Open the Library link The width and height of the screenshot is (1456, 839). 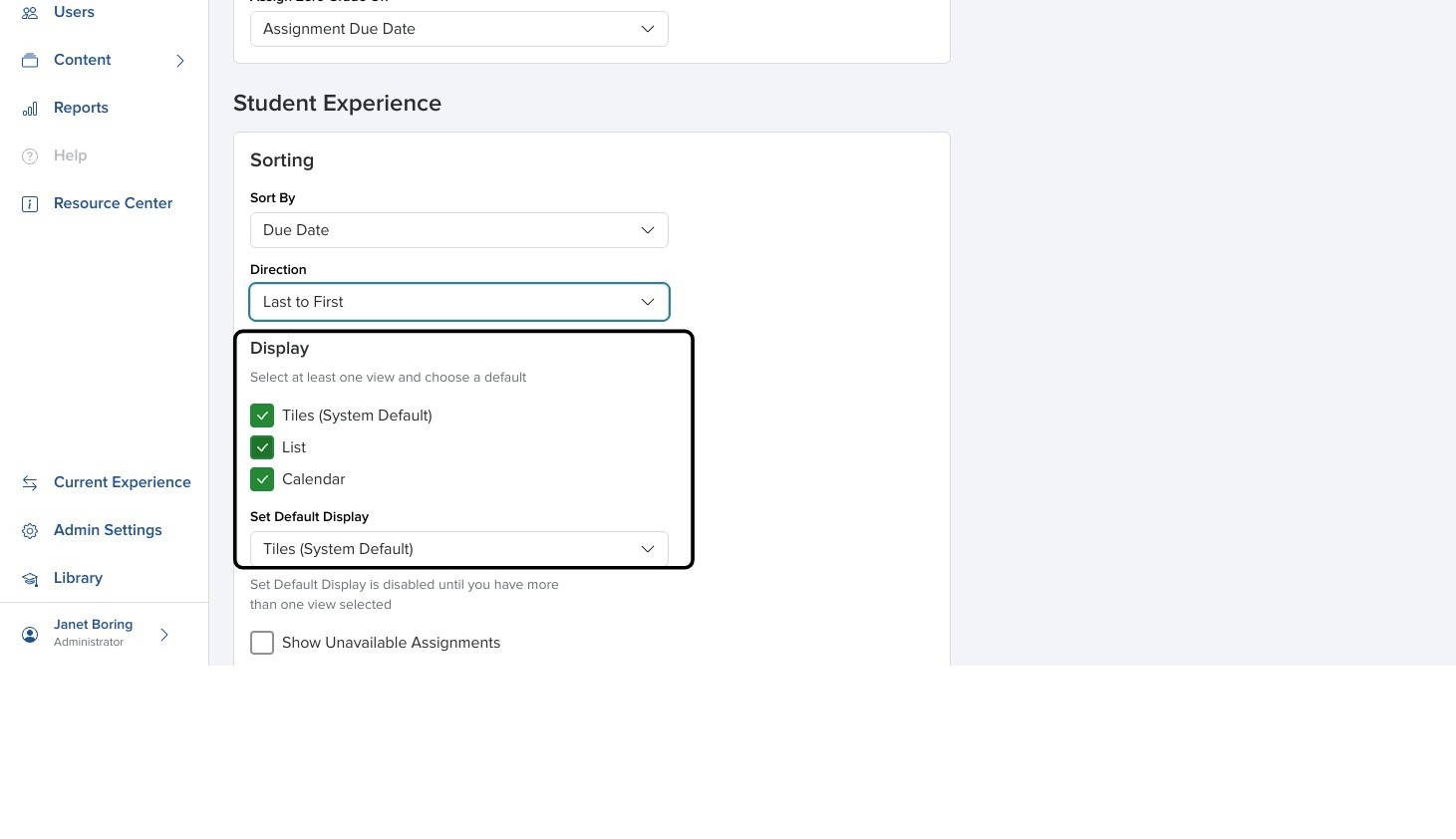pos(78,578)
